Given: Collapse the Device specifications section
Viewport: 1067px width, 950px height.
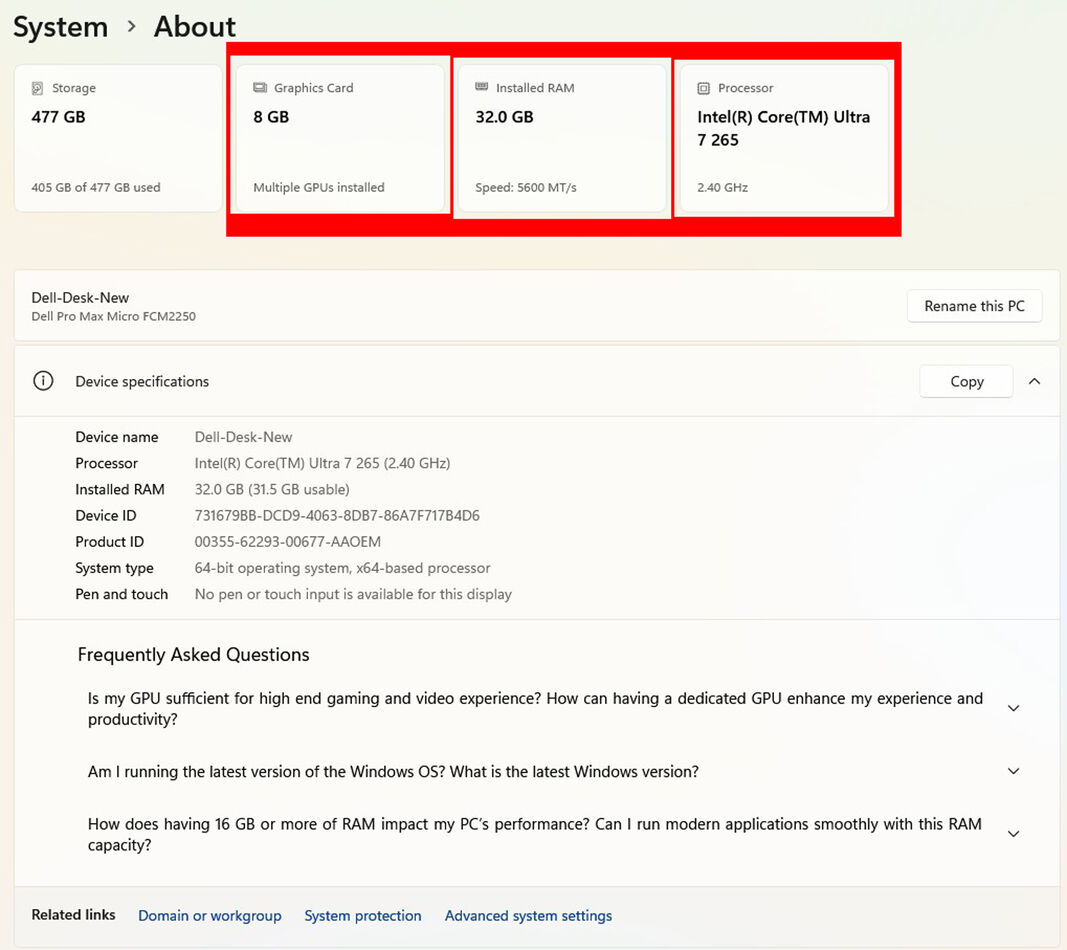Looking at the screenshot, I should click(x=1034, y=381).
